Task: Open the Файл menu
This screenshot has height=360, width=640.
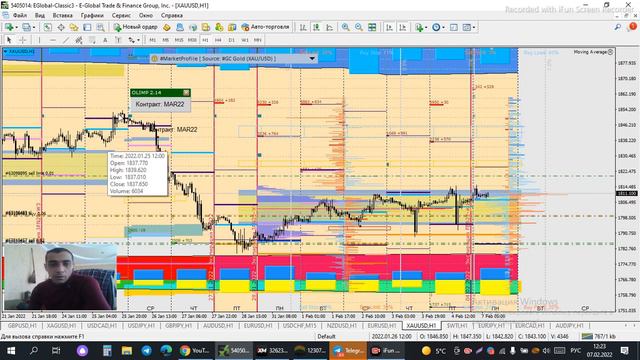Action: [x=20, y=15]
